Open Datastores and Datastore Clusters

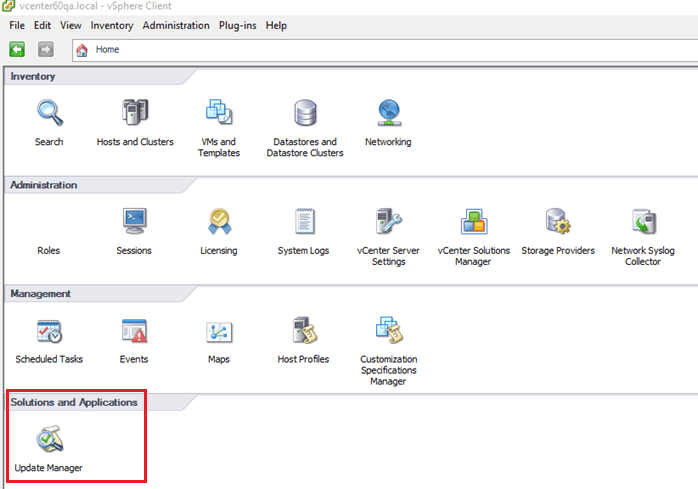[x=305, y=112]
